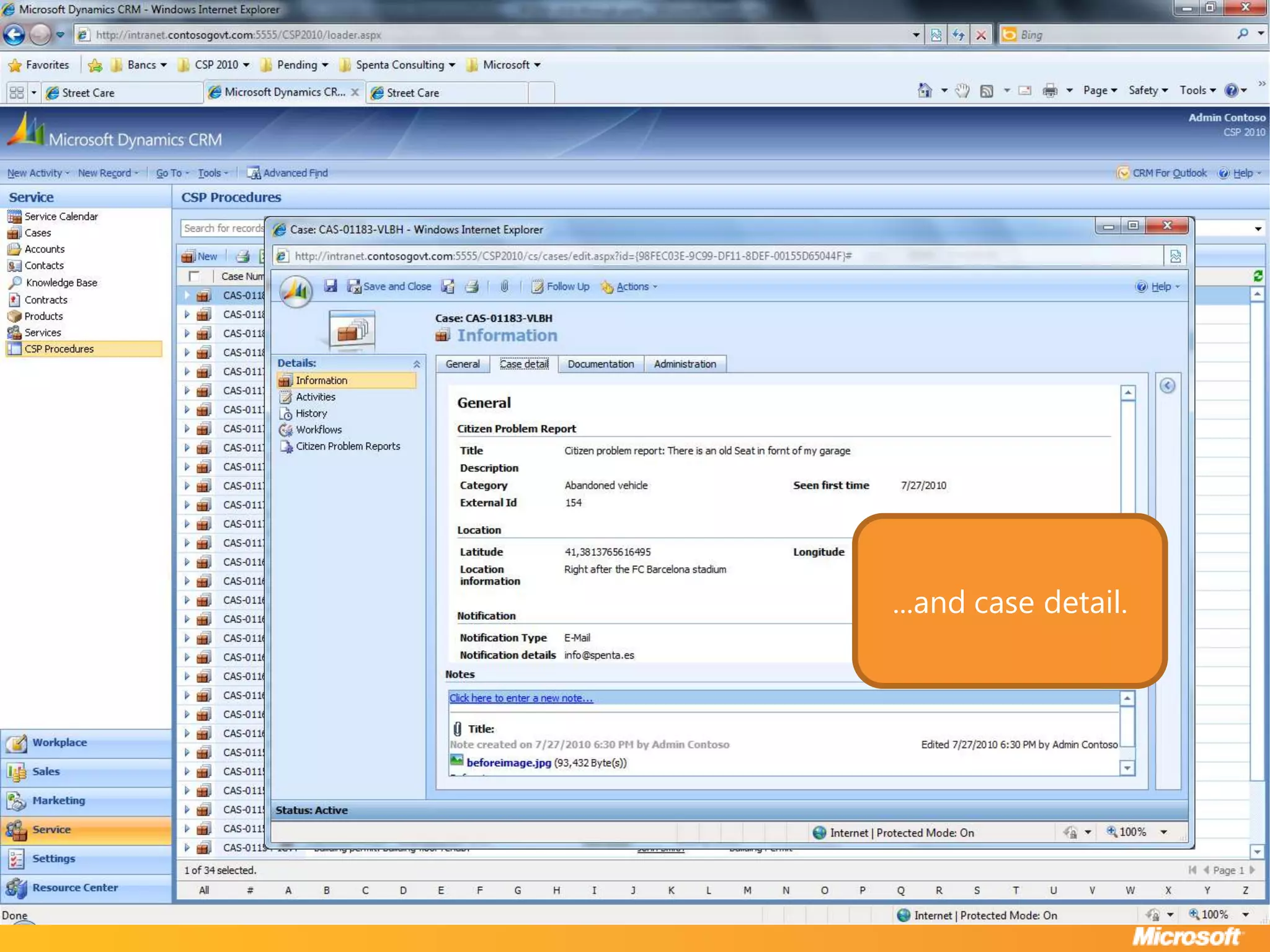The height and width of the screenshot is (952, 1270).
Task: Switch to the Administration tab
Action: coord(684,364)
